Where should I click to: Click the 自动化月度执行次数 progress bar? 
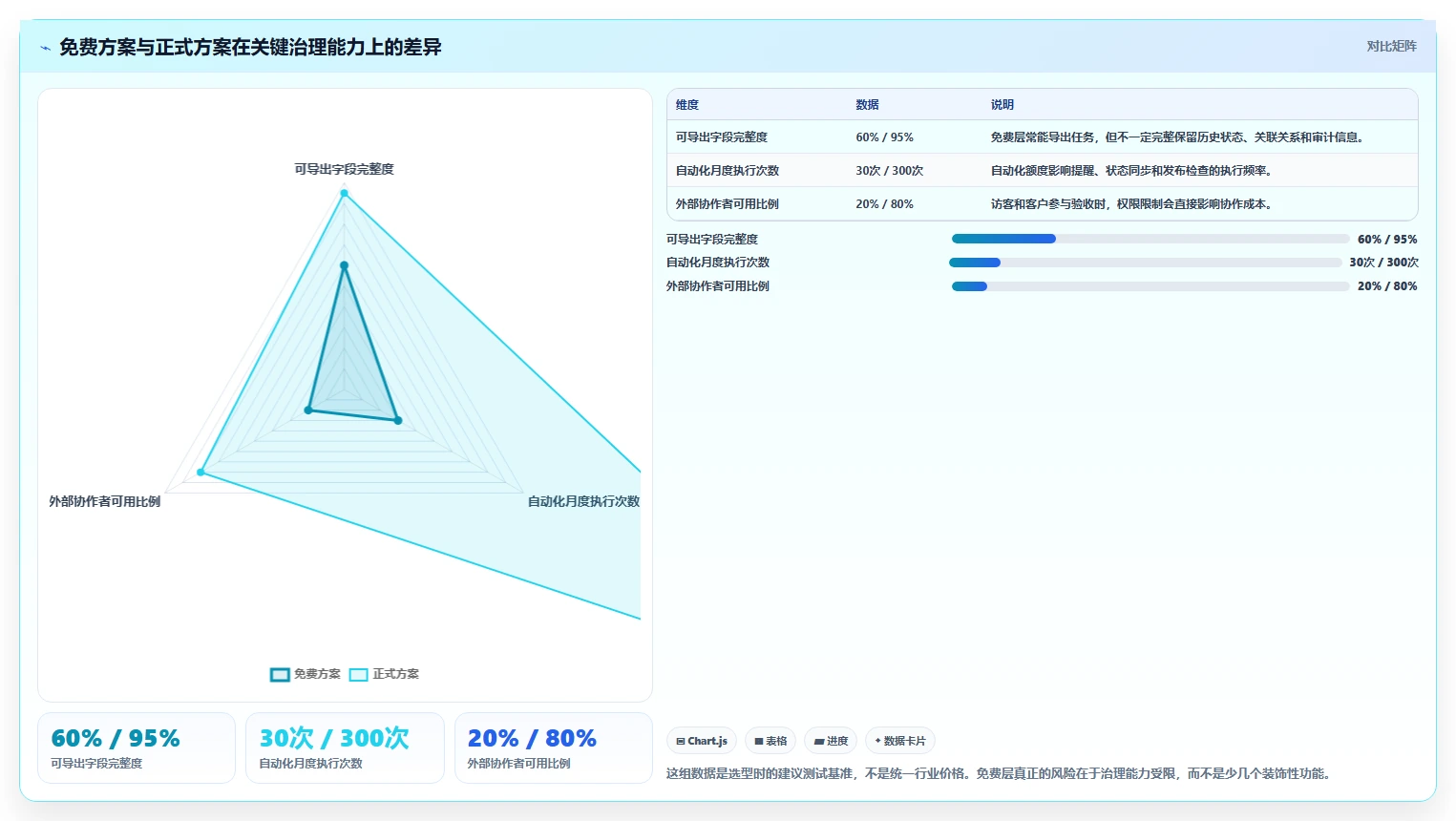coord(1146,263)
